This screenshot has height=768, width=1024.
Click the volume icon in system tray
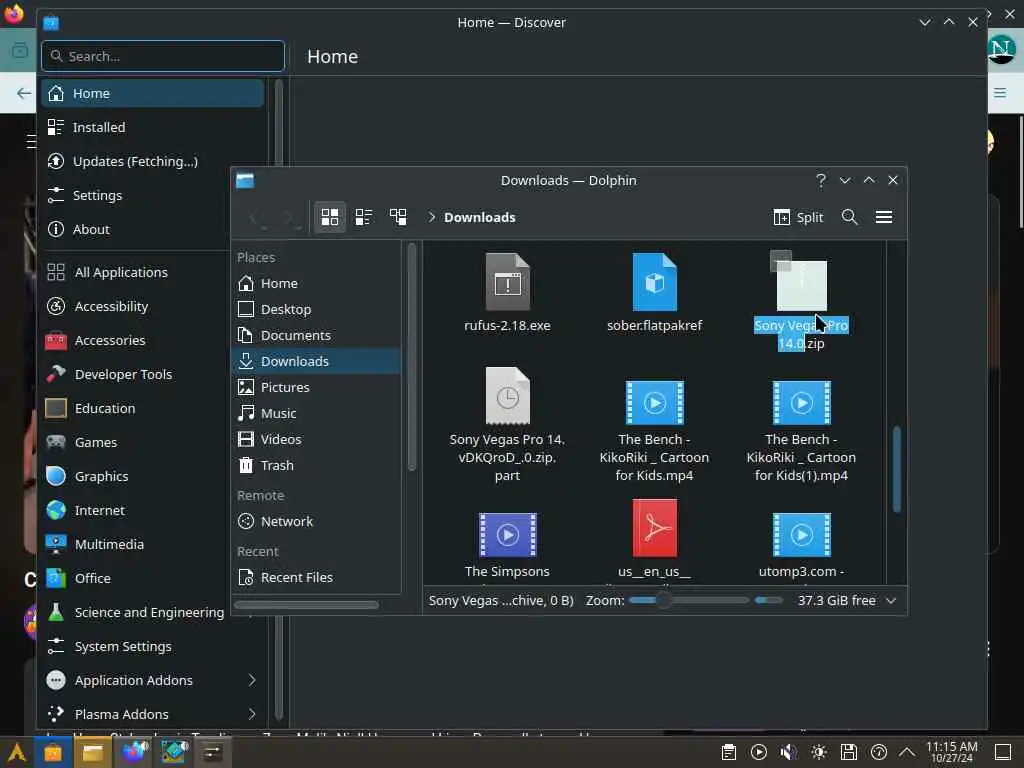pyautogui.click(x=788, y=752)
